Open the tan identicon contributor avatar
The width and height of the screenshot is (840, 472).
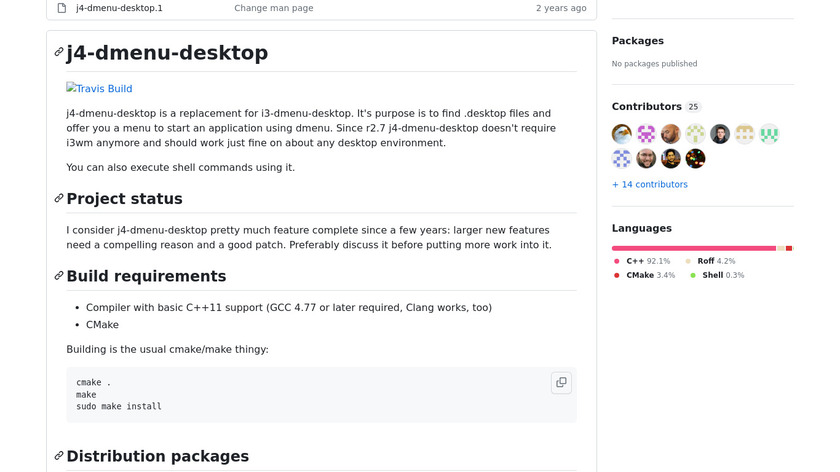[x=745, y=134]
